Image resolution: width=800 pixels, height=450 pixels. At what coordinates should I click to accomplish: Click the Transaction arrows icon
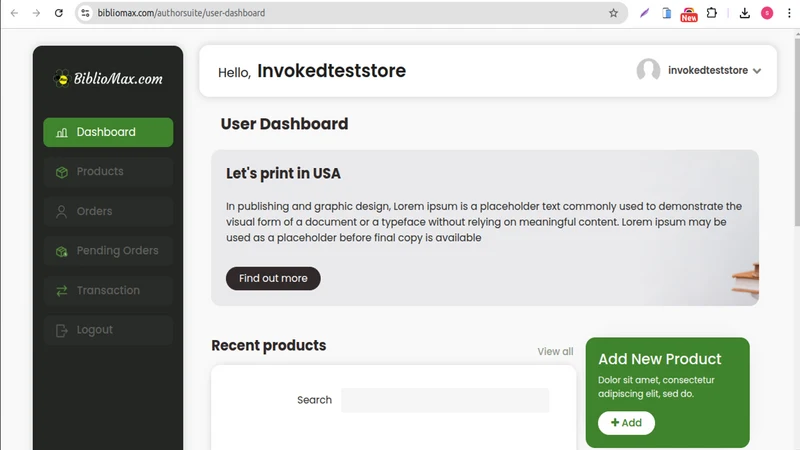click(x=62, y=291)
